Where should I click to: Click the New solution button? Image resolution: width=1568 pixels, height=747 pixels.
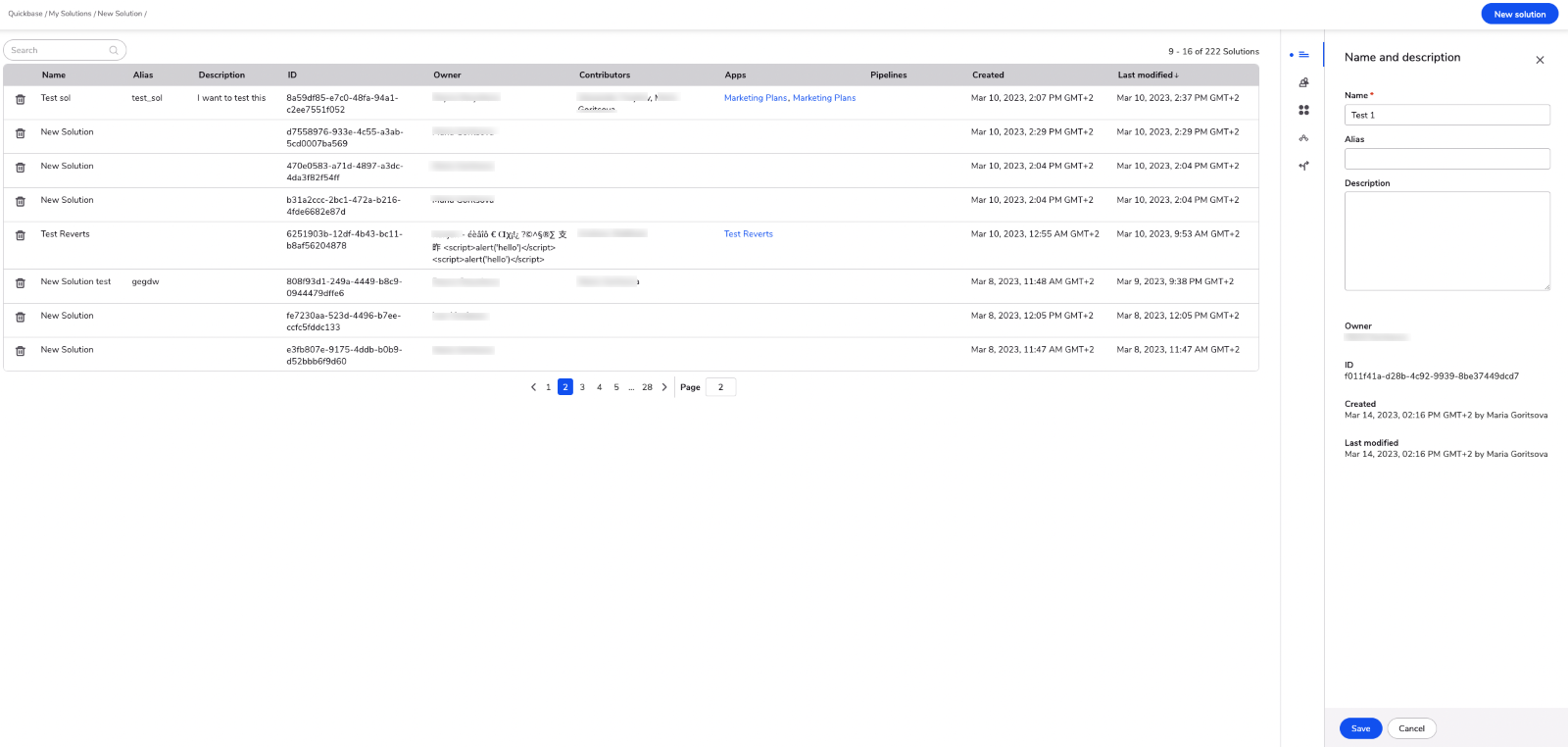pos(1519,14)
